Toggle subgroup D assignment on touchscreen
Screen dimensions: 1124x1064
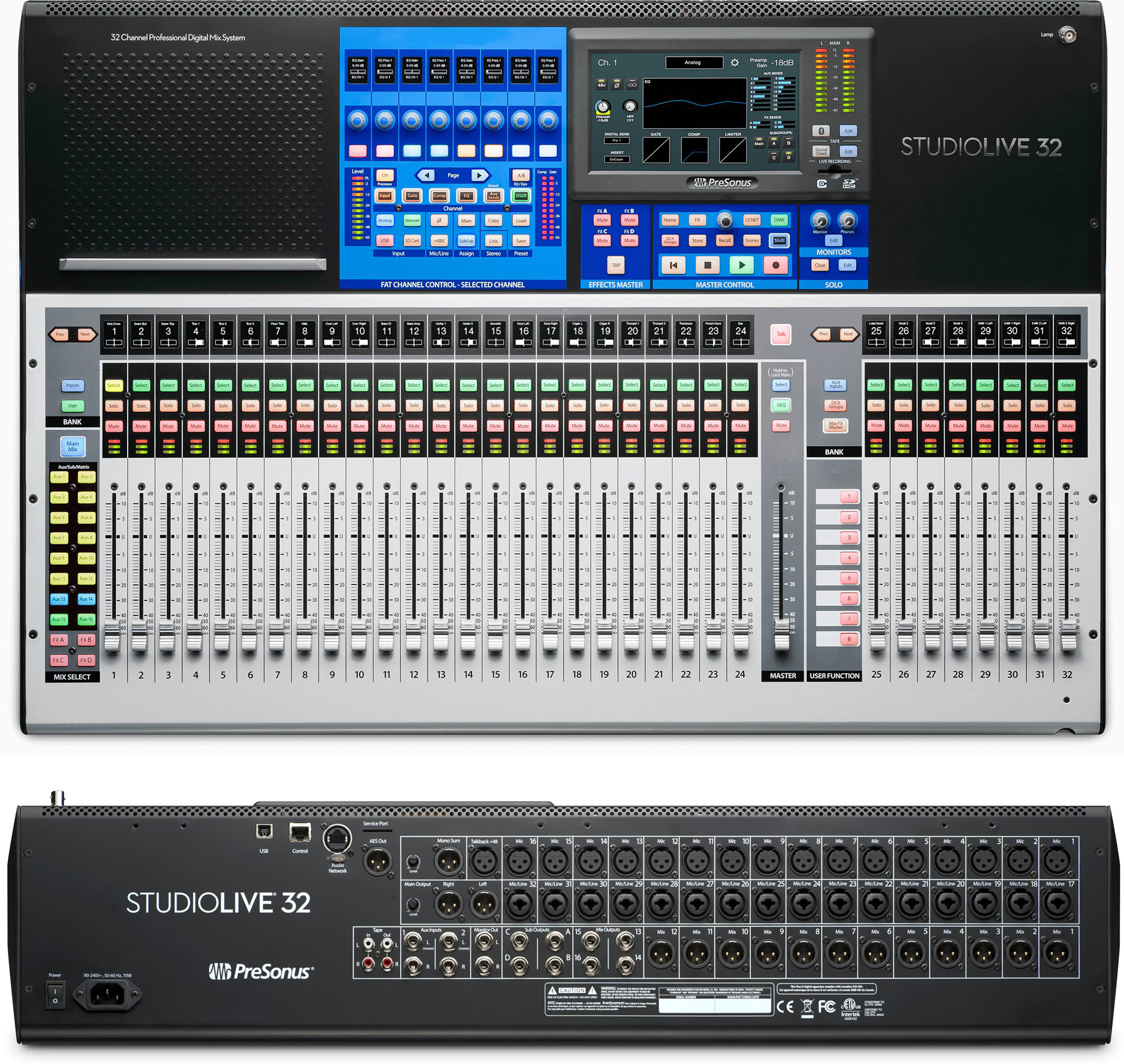[788, 158]
